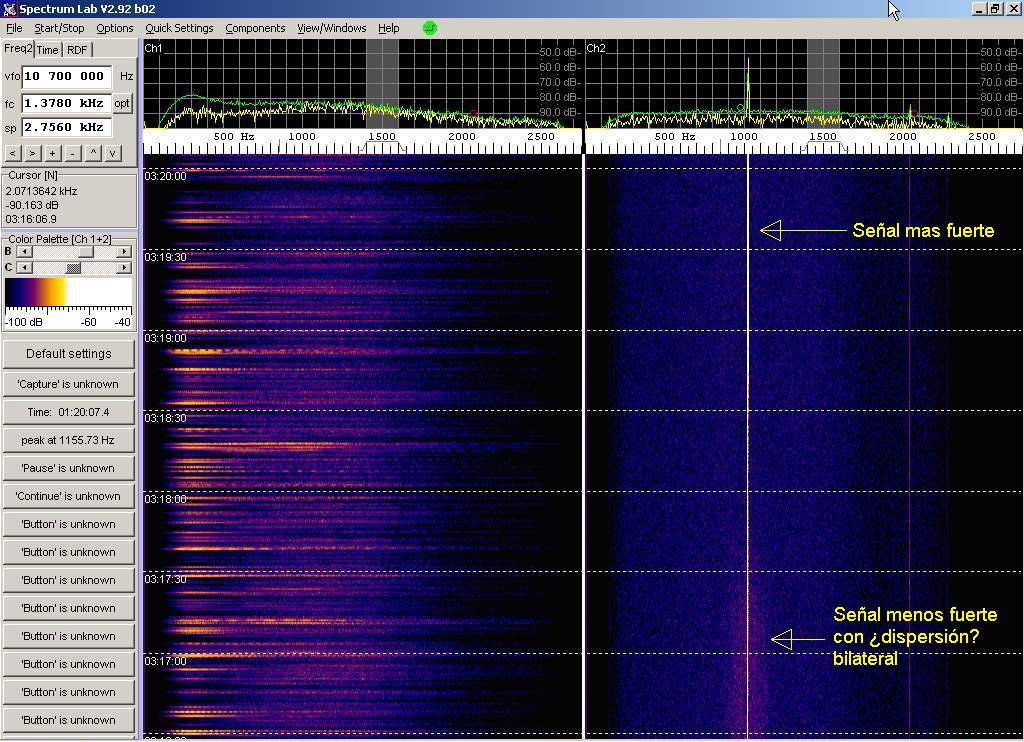
Task: Click the 'peak at 1155.73 Hz' button
Action: coord(68,440)
